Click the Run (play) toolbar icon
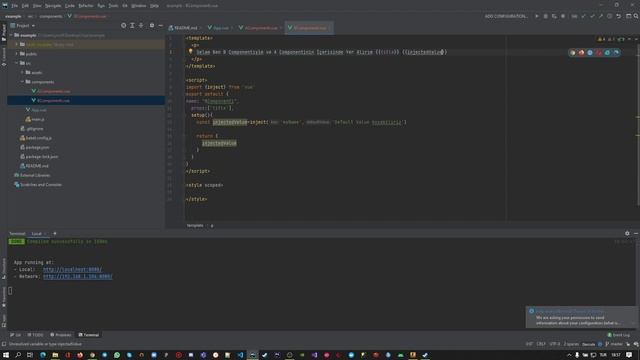The image size is (640, 360). pyautogui.click(x=537, y=16)
